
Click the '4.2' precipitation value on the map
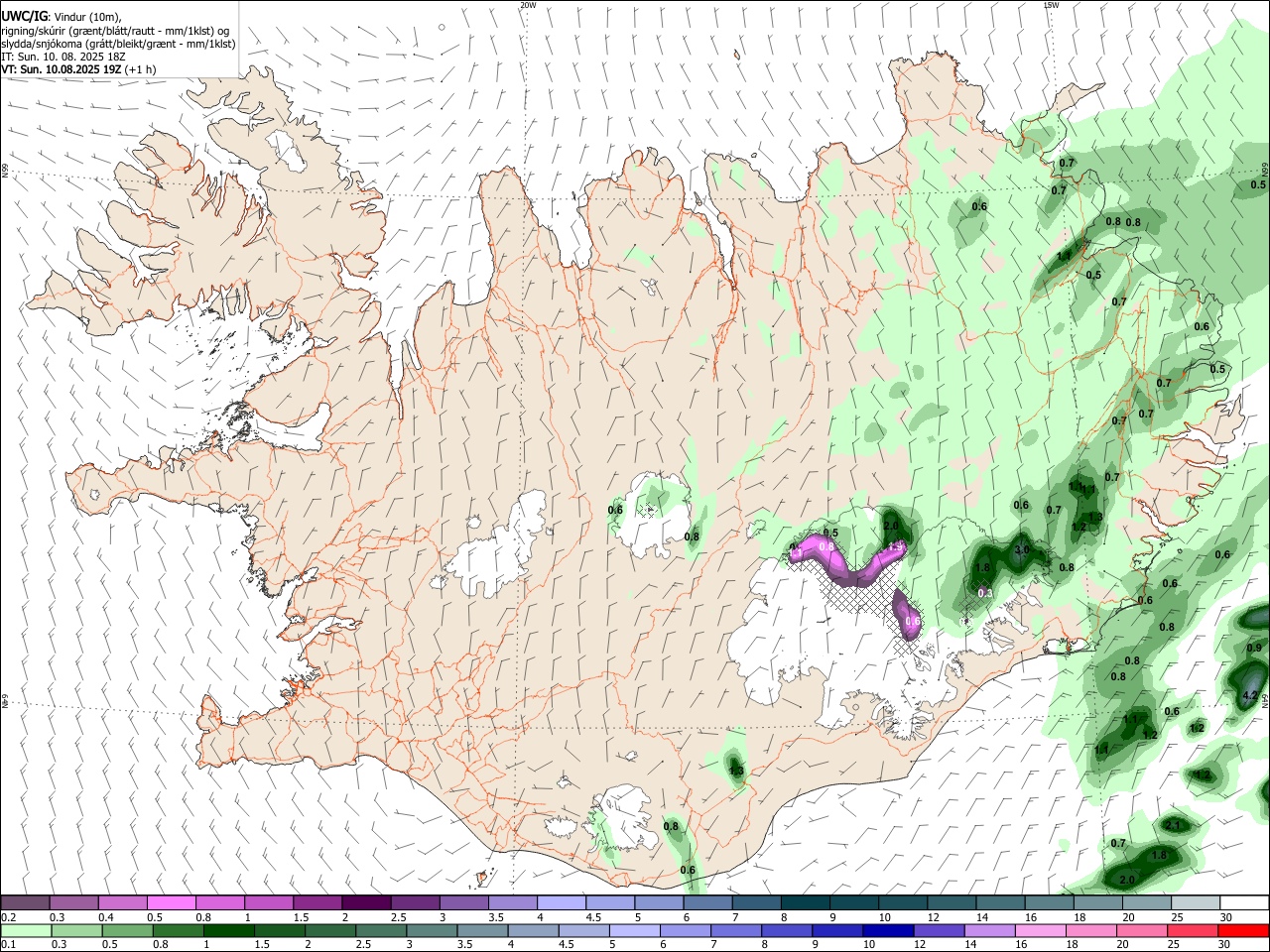pos(1250,696)
